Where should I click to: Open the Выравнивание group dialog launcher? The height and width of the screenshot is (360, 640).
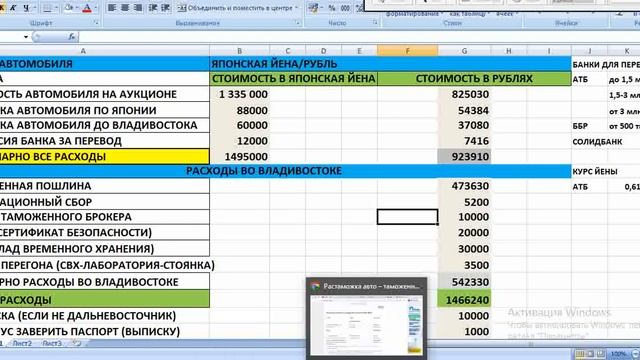[x=298, y=23]
